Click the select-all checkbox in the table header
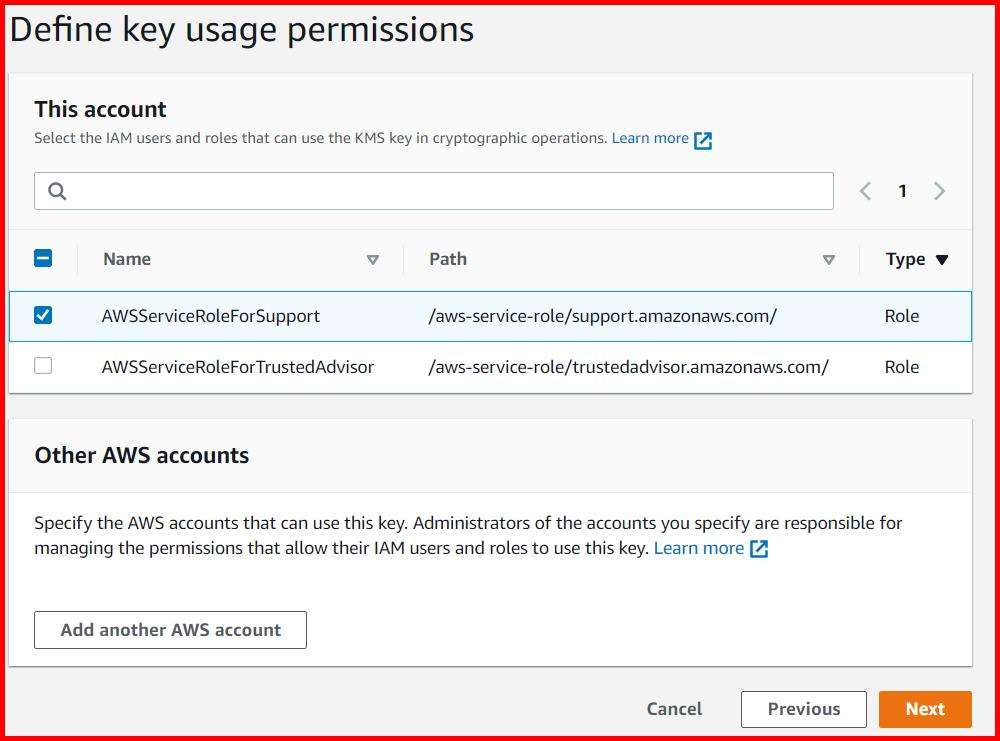This screenshot has height=741, width=1000. (43, 257)
